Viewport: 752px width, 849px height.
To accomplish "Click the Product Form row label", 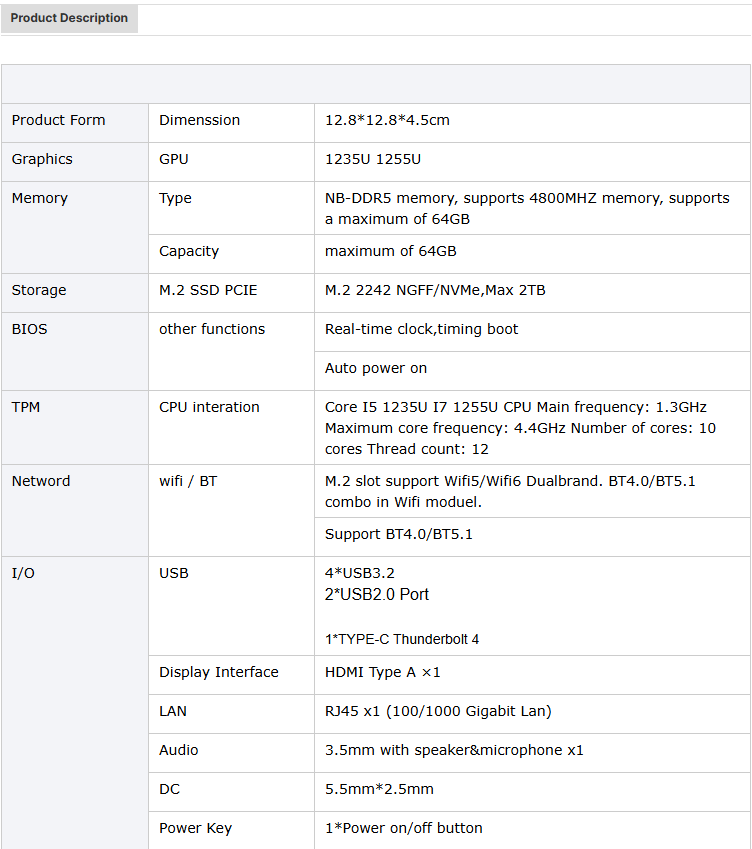I will [58, 120].
